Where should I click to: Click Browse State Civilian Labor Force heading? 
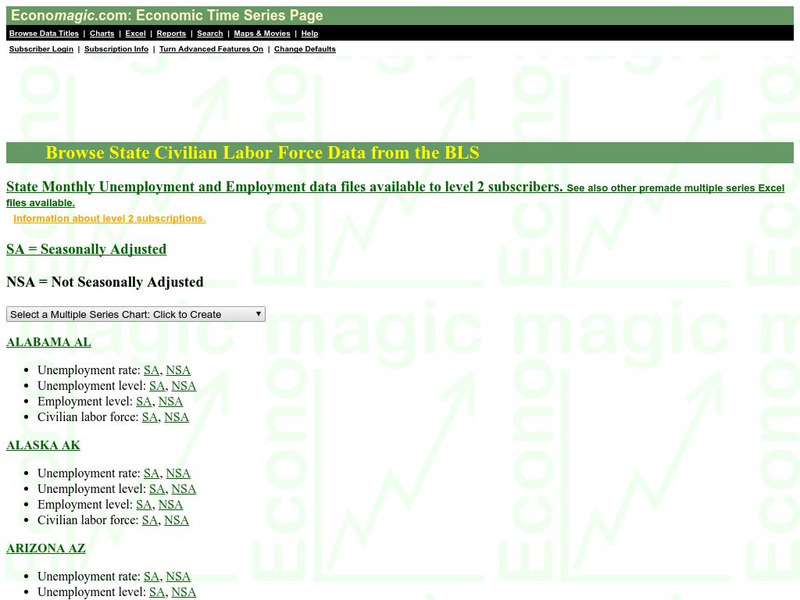262,153
